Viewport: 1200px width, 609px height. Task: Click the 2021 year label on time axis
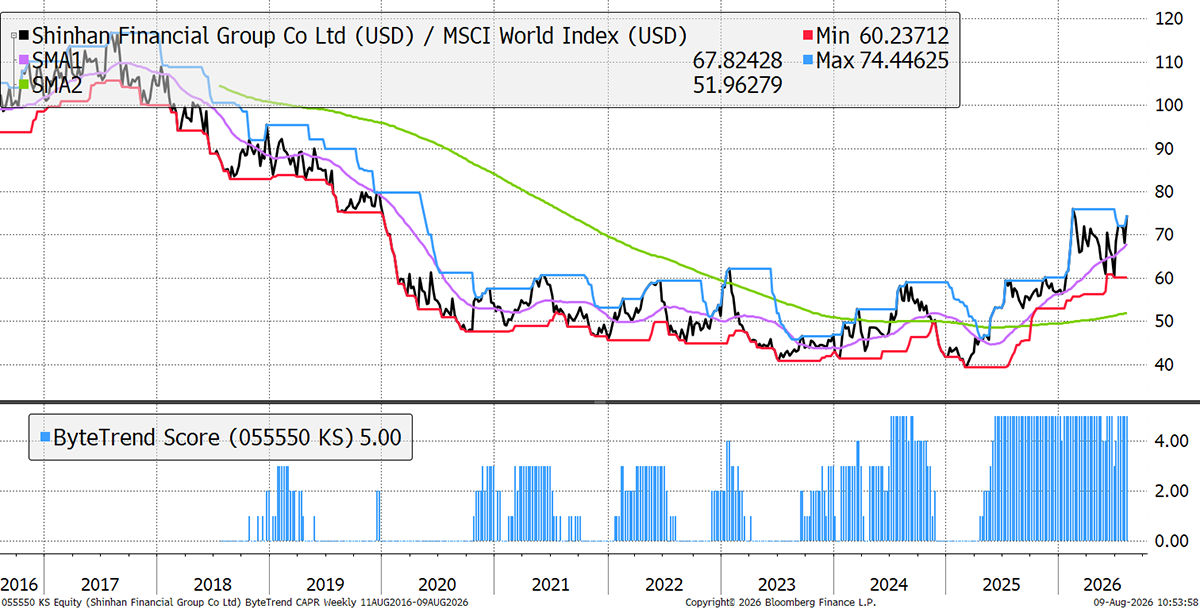pyautogui.click(x=551, y=583)
